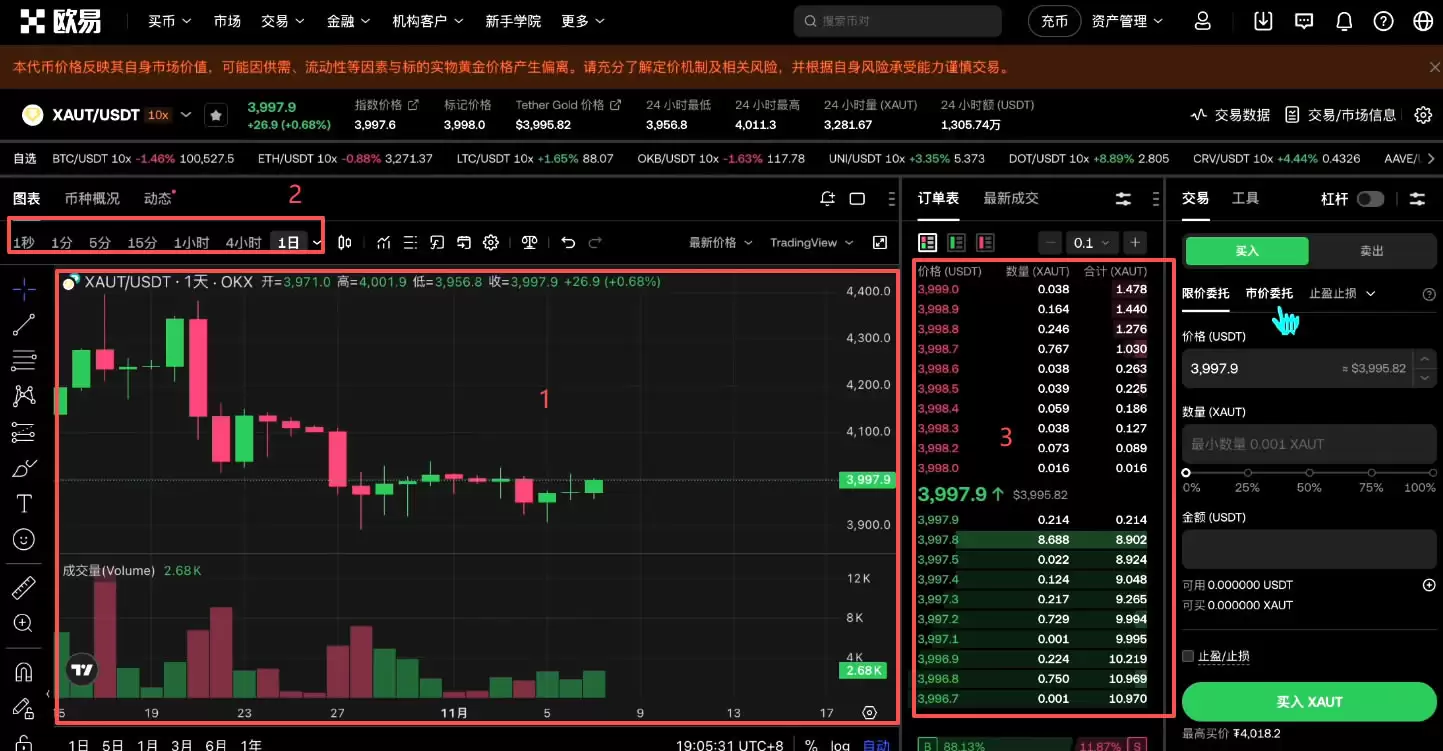Set order size slider to 50%
The height and width of the screenshot is (751, 1443).
pyautogui.click(x=1308, y=473)
